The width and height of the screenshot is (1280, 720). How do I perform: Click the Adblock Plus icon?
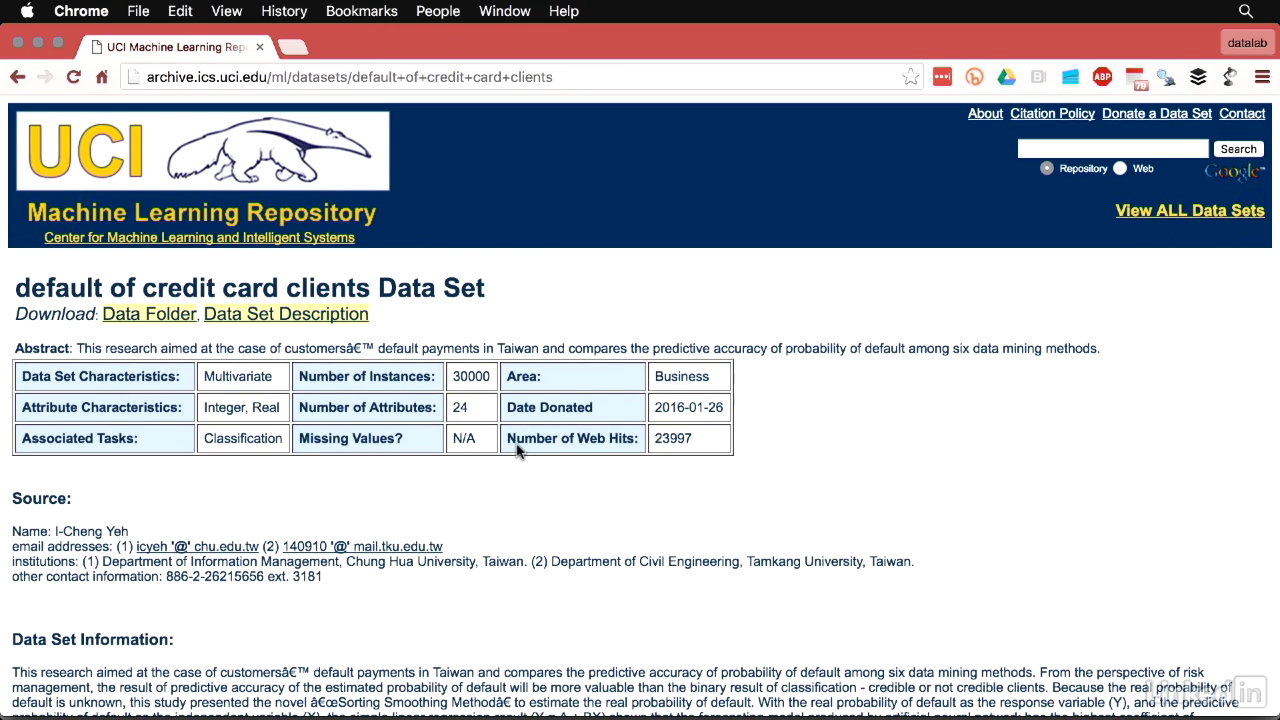pyautogui.click(x=1102, y=77)
